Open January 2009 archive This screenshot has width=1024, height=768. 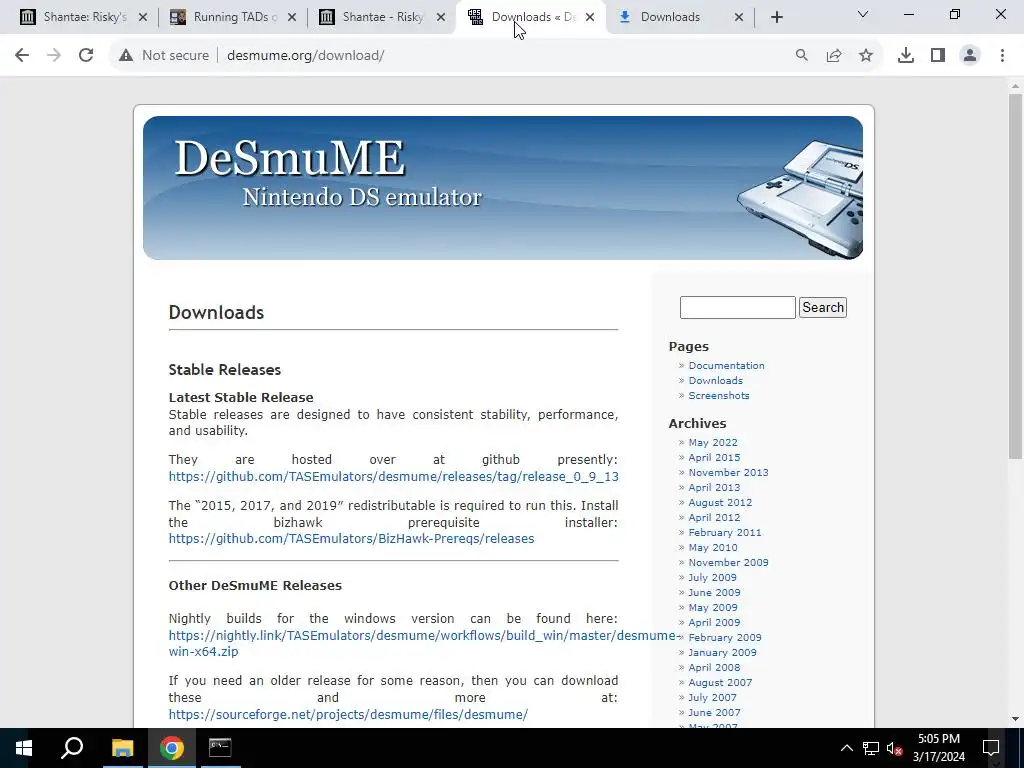722,653
